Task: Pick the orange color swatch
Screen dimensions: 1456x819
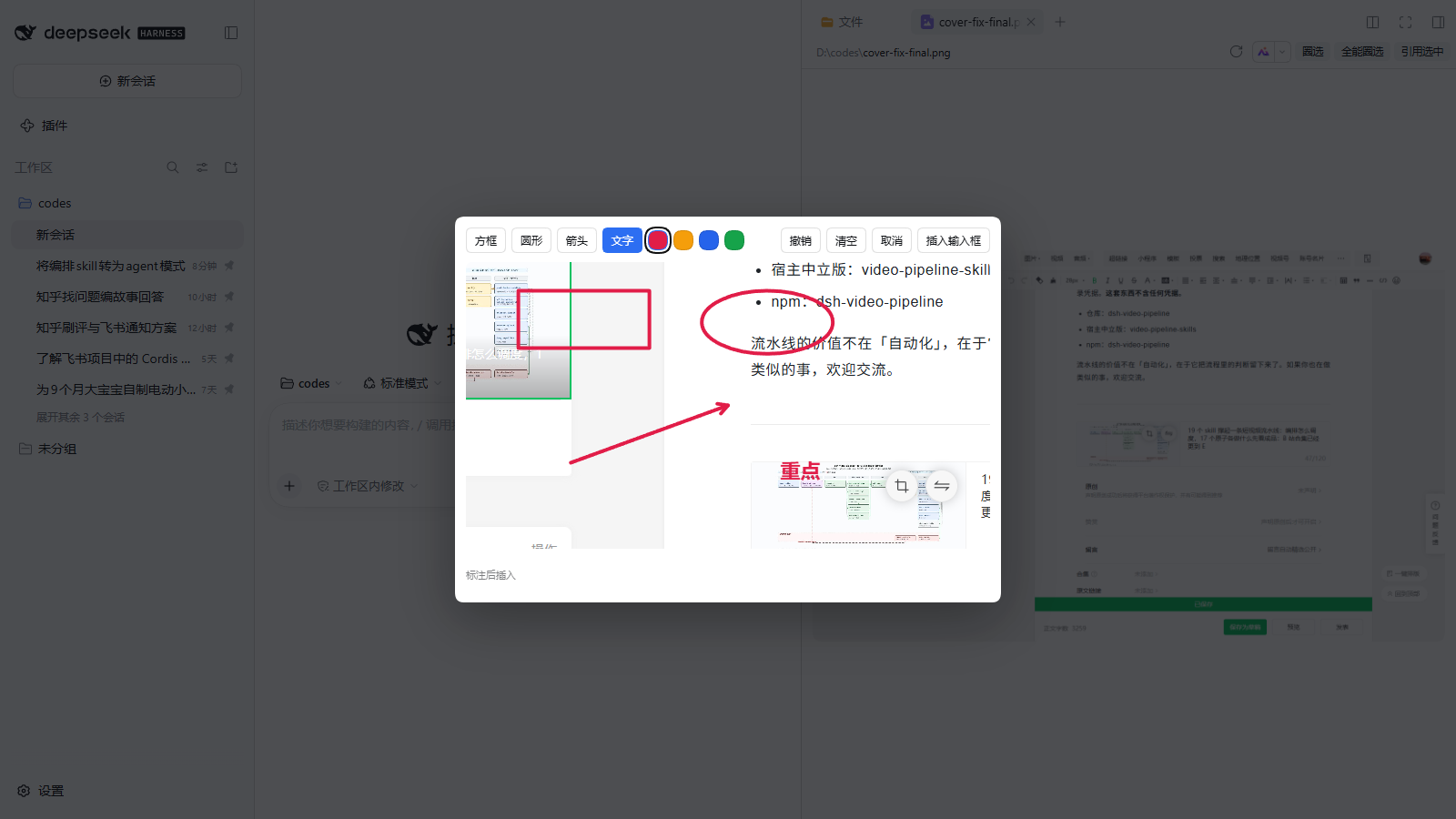Action: point(683,240)
